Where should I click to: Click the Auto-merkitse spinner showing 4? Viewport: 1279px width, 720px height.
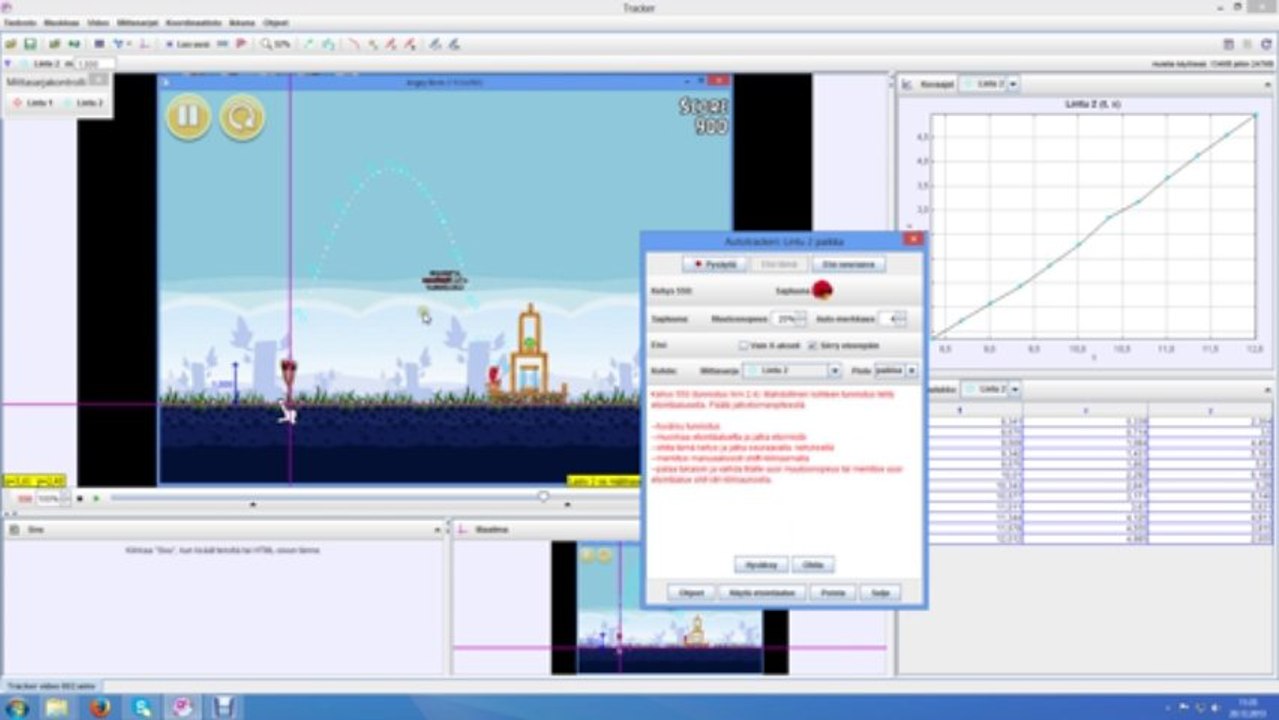click(x=891, y=319)
